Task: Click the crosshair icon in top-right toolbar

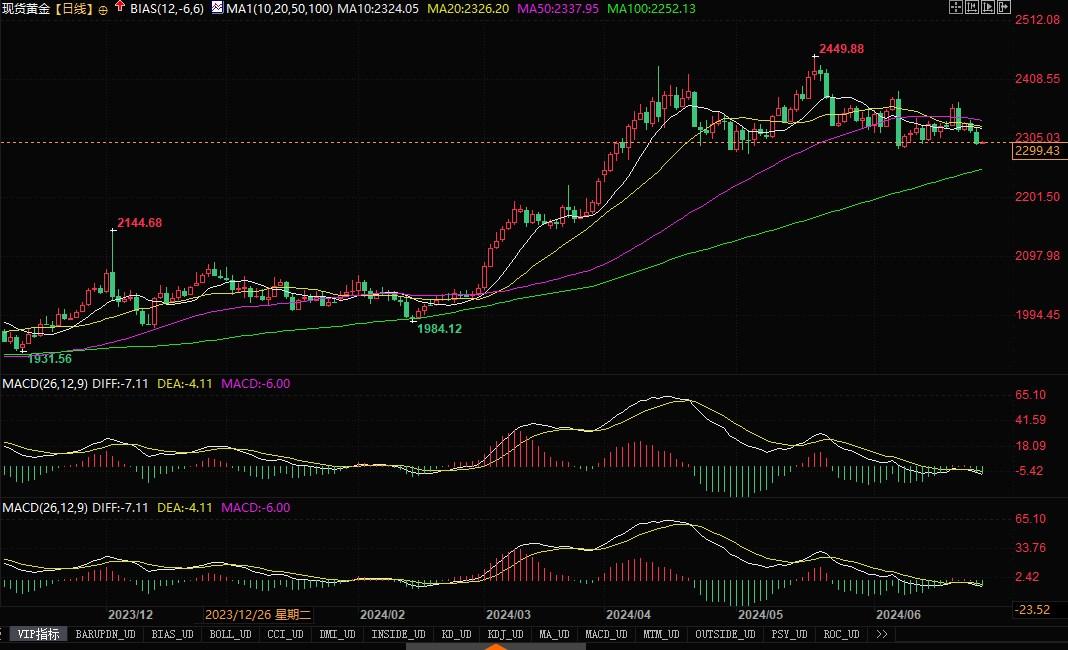Action: pyautogui.click(x=958, y=8)
